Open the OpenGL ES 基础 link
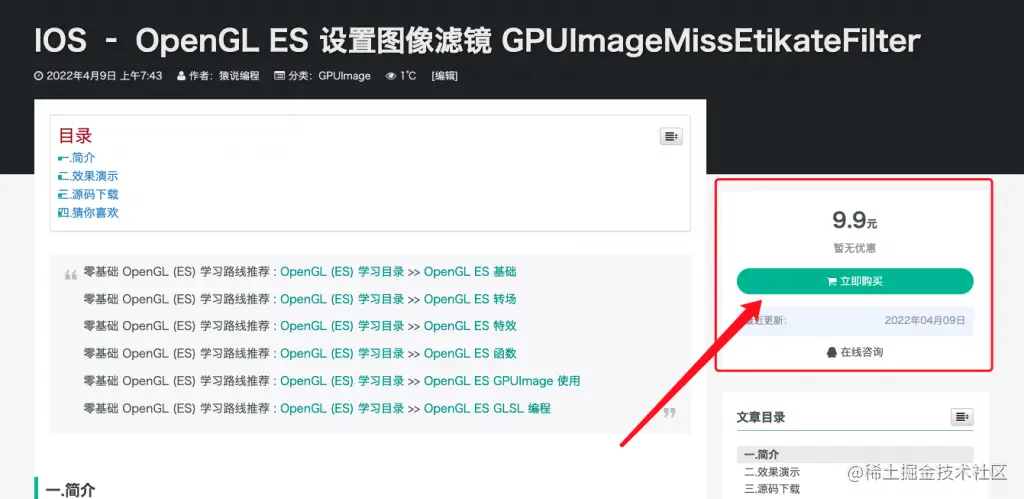The image size is (1024, 499). [x=470, y=272]
